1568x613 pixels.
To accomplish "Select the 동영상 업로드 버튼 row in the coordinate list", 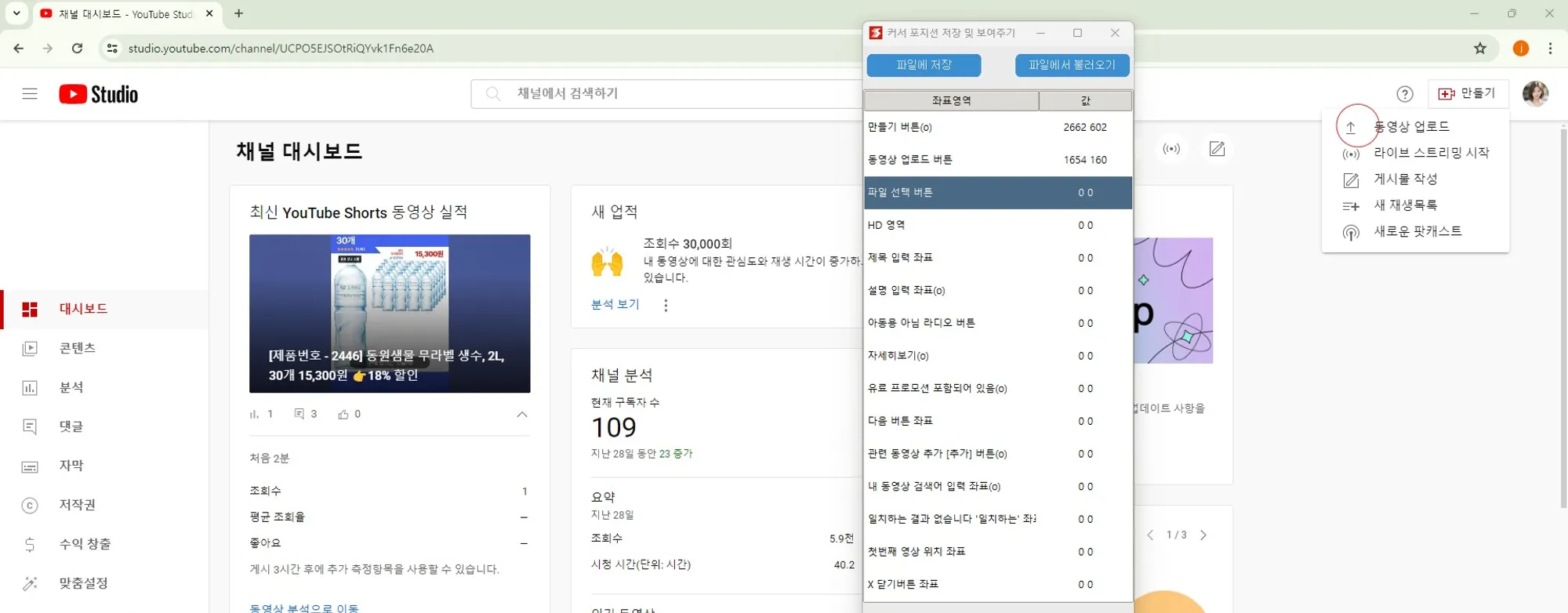I will coord(998,160).
